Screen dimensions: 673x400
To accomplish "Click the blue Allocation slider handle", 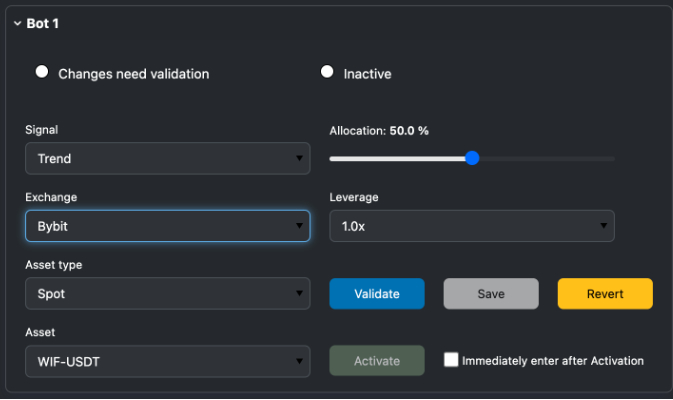I will (472, 158).
